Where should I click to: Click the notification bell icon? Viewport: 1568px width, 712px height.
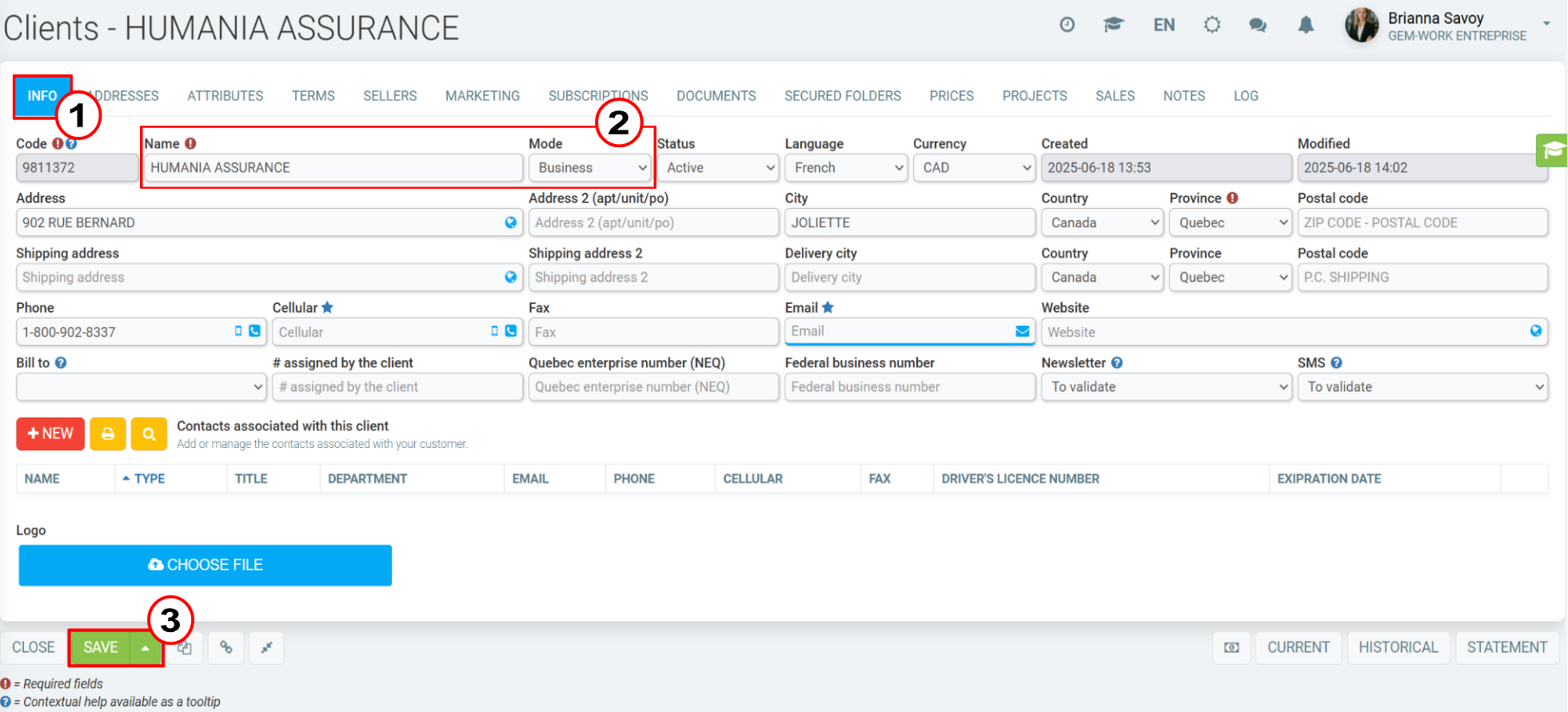tap(1306, 25)
